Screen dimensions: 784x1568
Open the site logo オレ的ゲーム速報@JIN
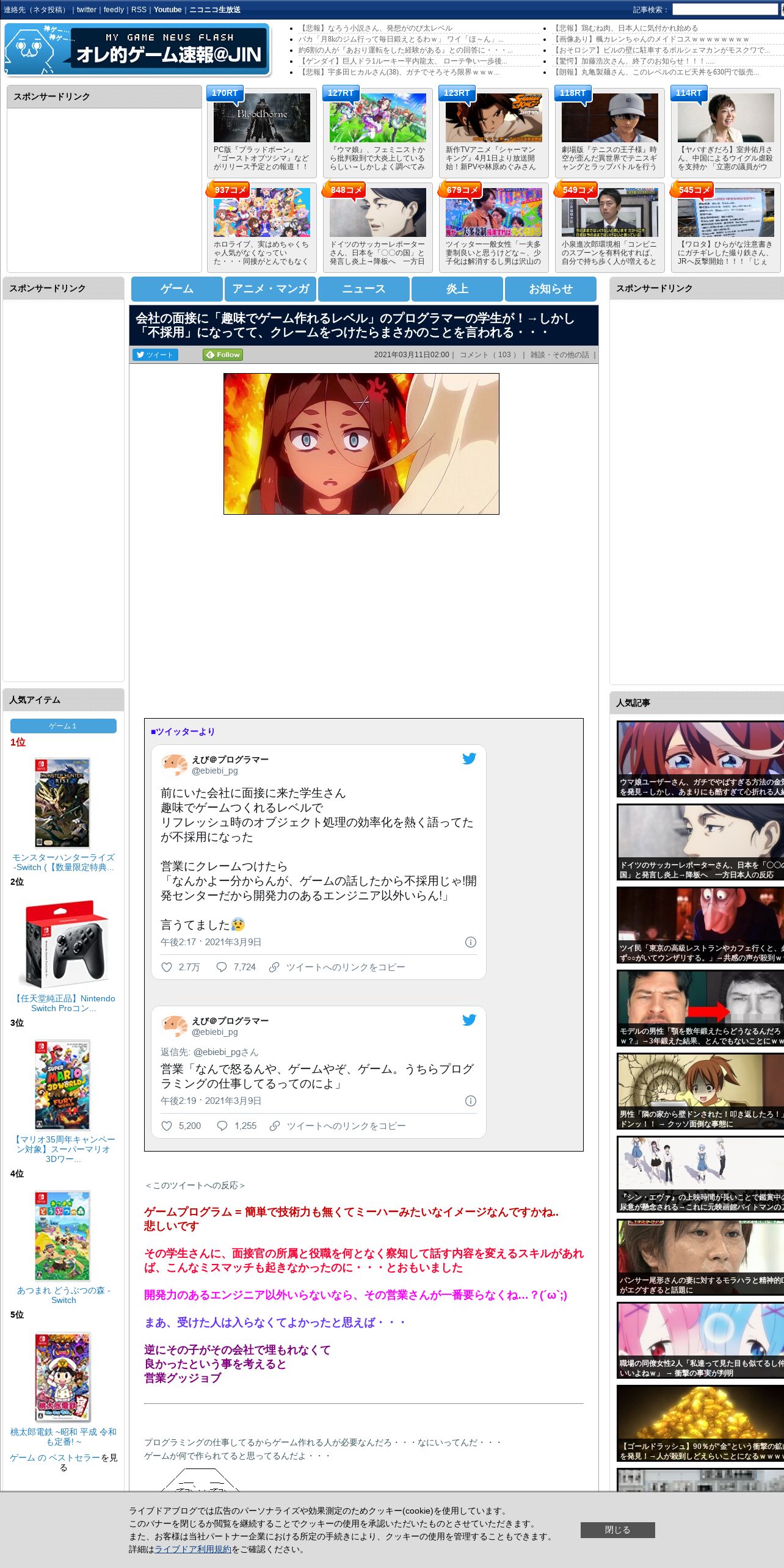(x=137, y=49)
